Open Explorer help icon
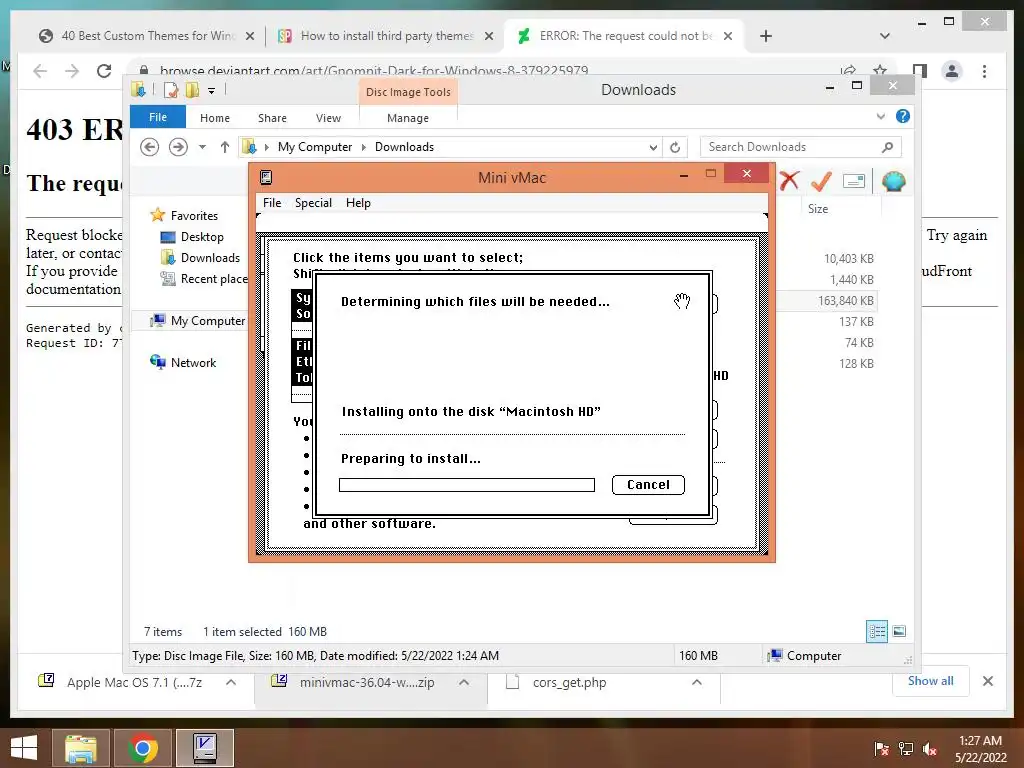The image size is (1024, 768). [x=903, y=116]
